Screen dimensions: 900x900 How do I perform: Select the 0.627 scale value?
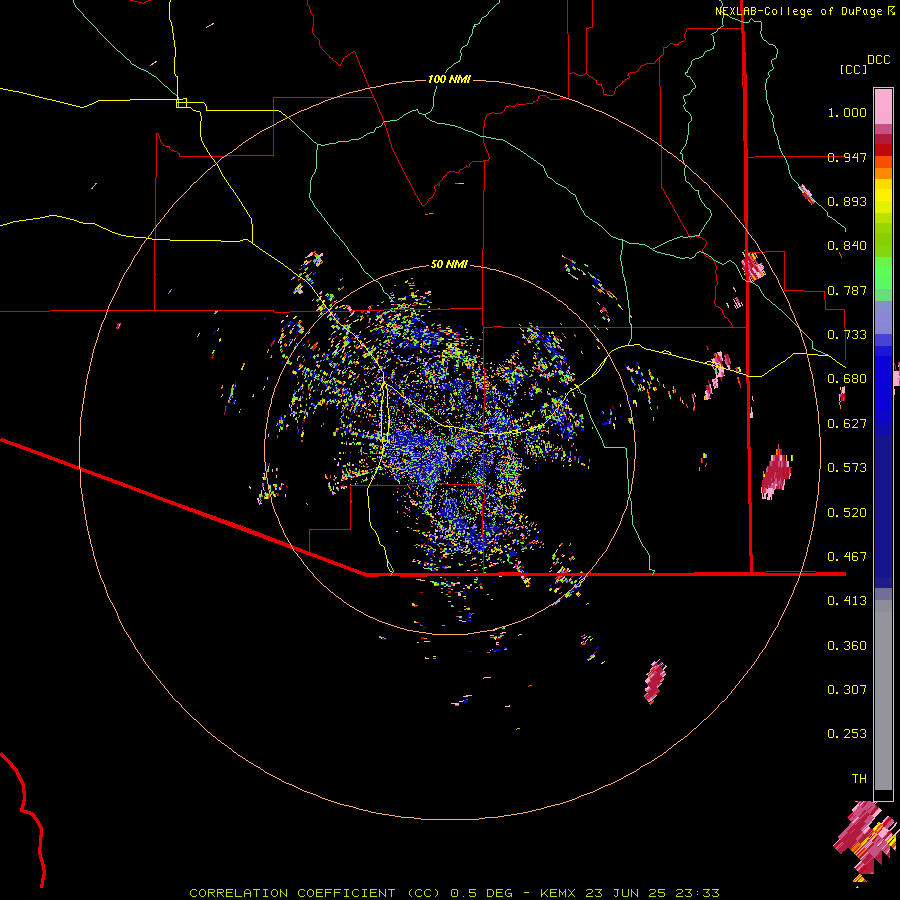click(847, 424)
